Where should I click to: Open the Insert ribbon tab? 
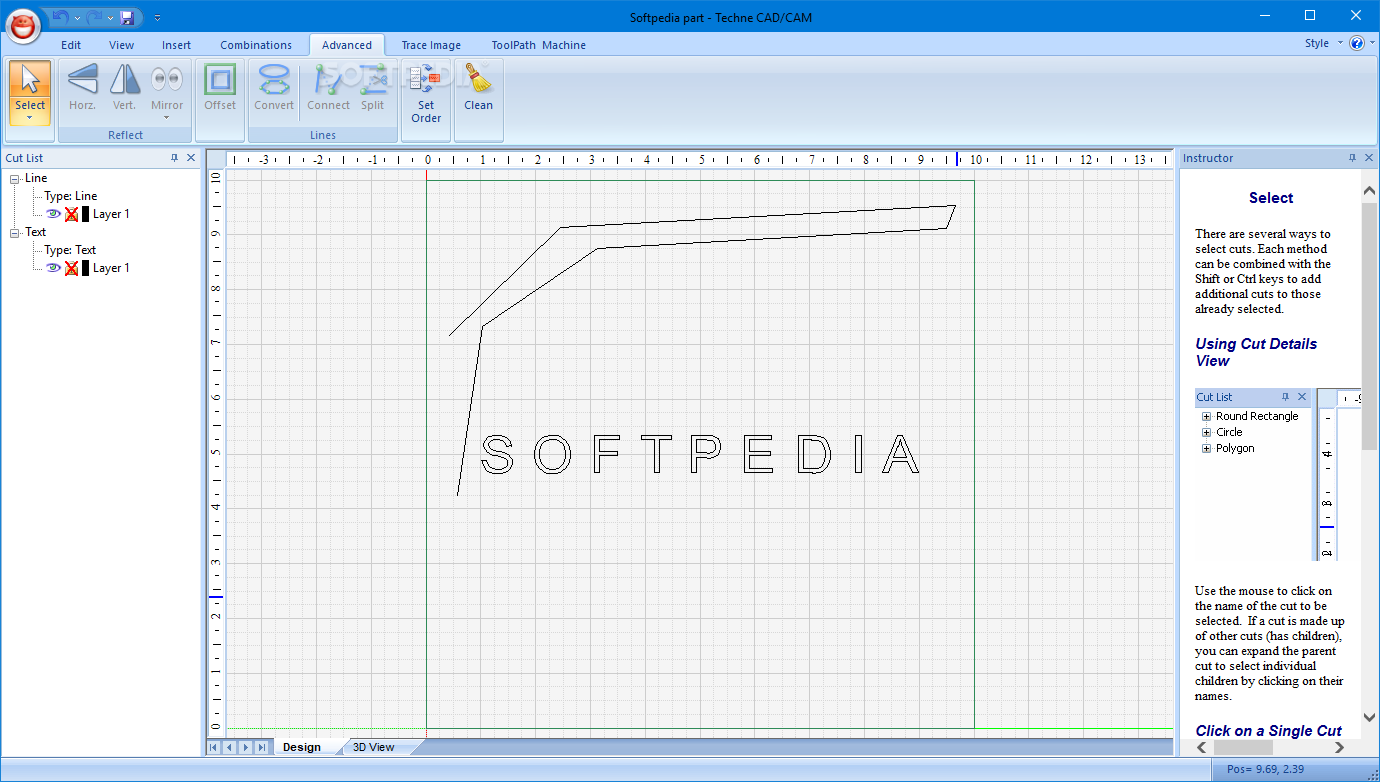(x=176, y=45)
